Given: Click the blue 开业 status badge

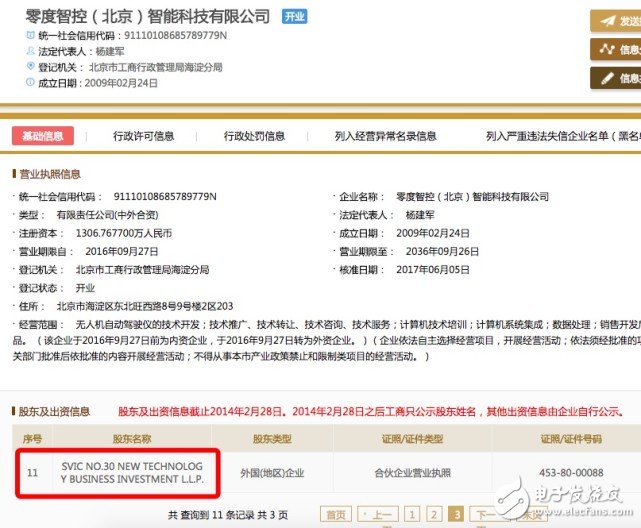Looking at the screenshot, I should tap(294, 17).
